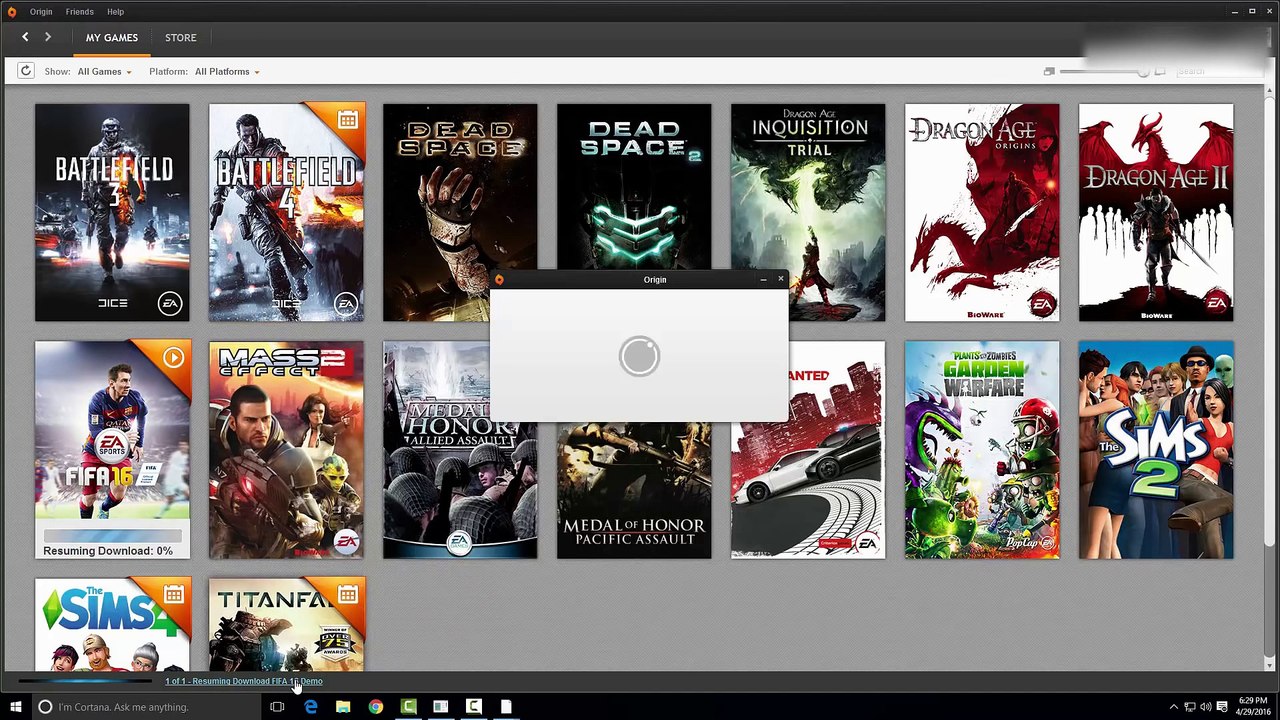Click the calendar badge on Battlefield 4
The image size is (1280, 720).
pyautogui.click(x=347, y=120)
